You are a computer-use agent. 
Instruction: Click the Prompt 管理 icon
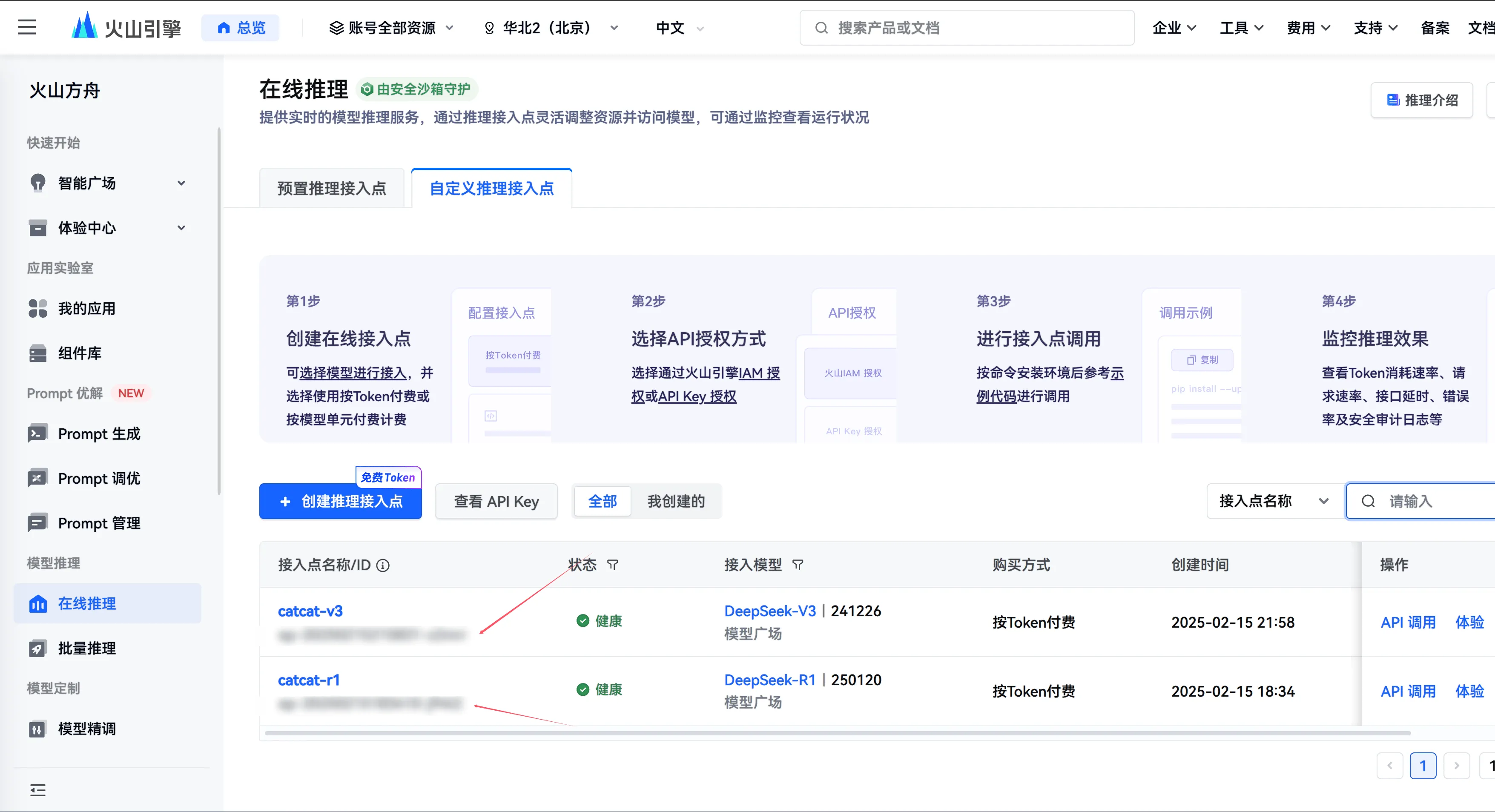pyautogui.click(x=38, y=523)
